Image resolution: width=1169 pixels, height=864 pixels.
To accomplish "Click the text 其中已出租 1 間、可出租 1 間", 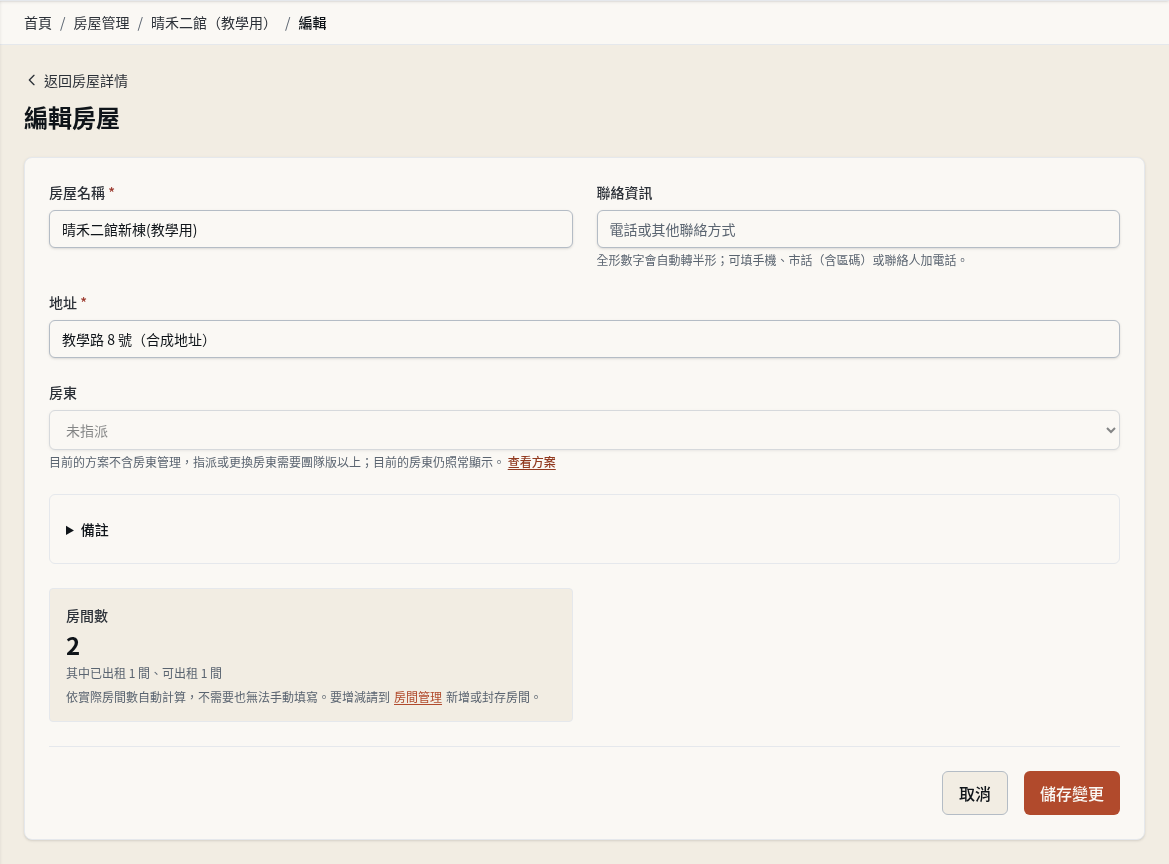I will point(144,673).
